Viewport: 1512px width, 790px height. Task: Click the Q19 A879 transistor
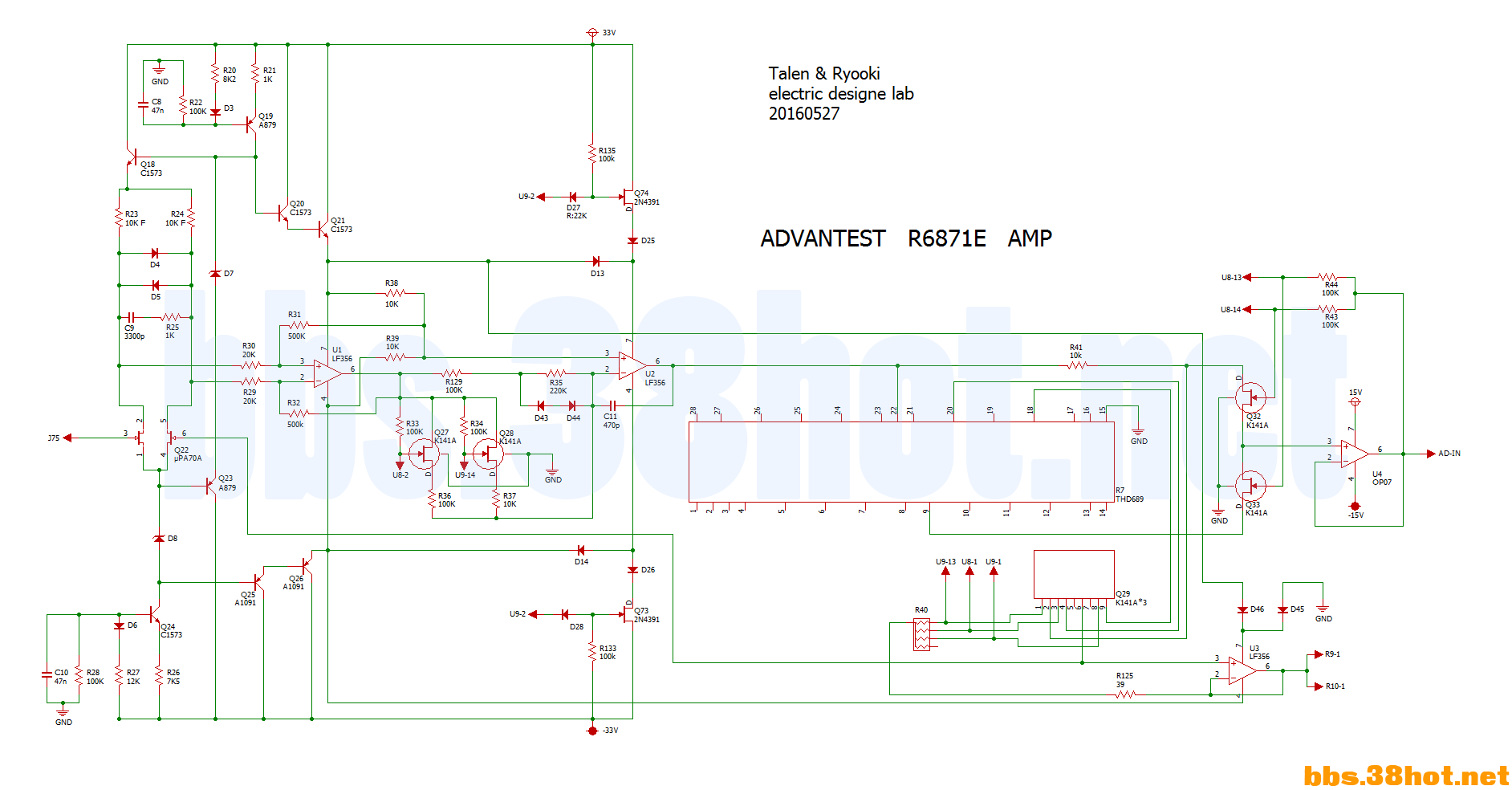tap(251, 124)
